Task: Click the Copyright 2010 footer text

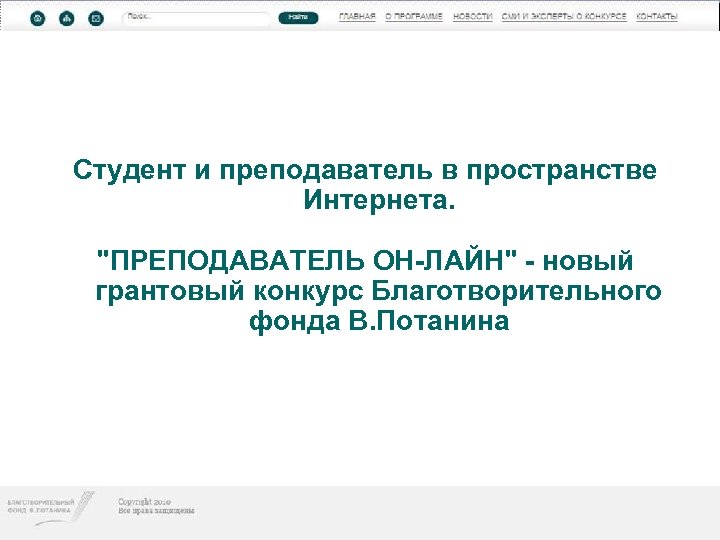Action: pyautogui.click(x=144, y=502)
